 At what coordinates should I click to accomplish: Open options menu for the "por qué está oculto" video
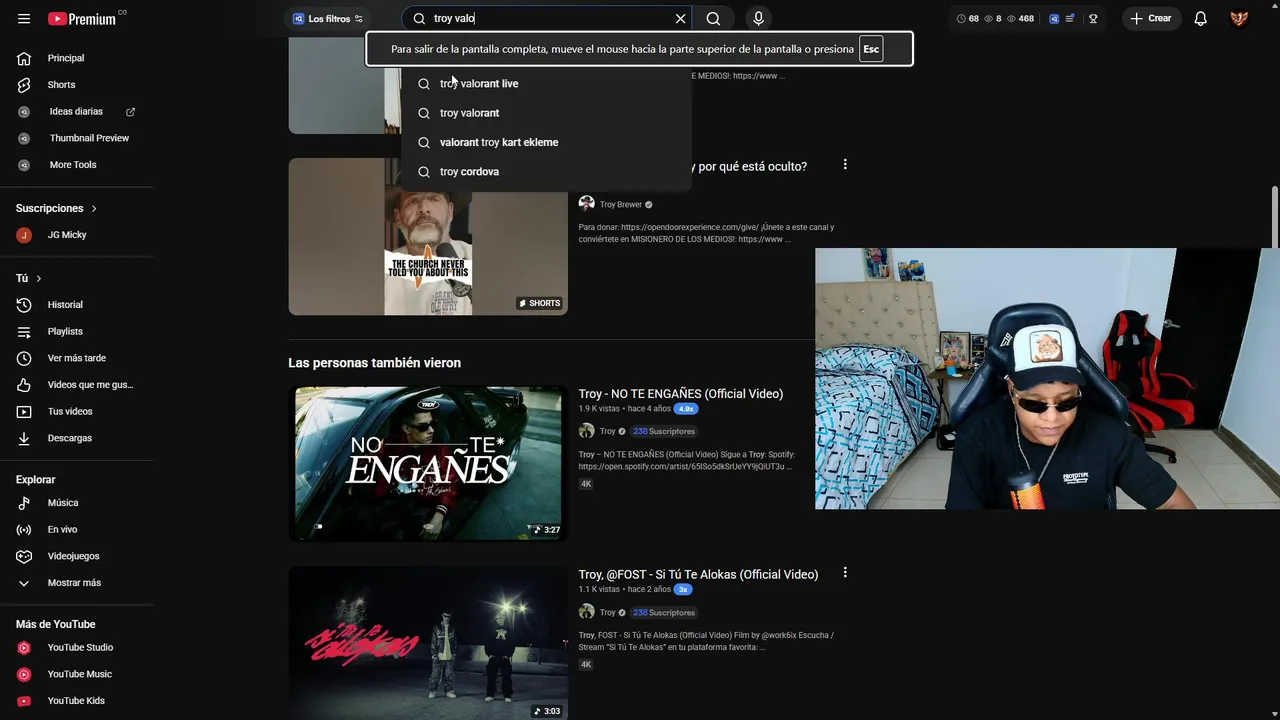click(x=845, y=165)
